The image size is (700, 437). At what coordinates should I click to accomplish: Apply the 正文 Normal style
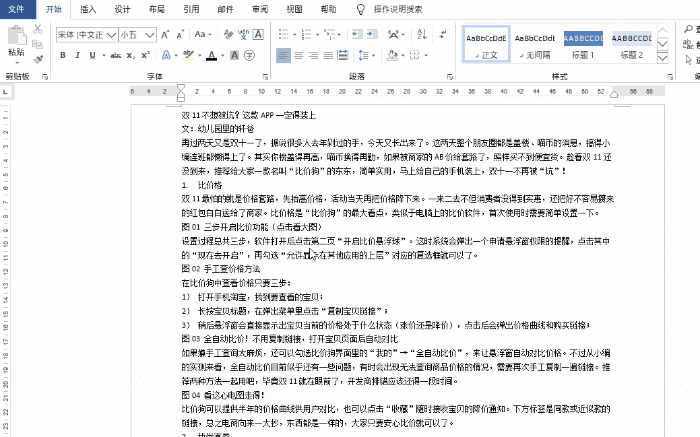[x=486, y=44]
